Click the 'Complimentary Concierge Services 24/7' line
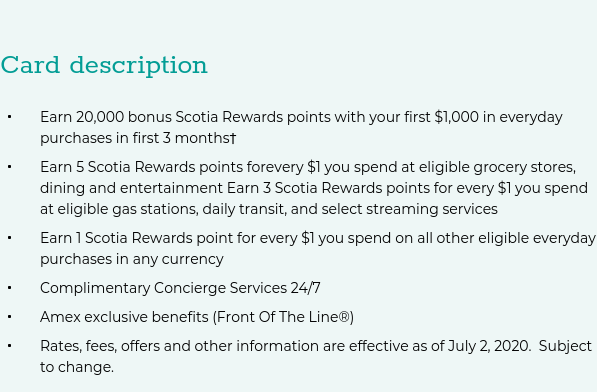This screenshot has height=392, width=597. [x=180, y=288]
